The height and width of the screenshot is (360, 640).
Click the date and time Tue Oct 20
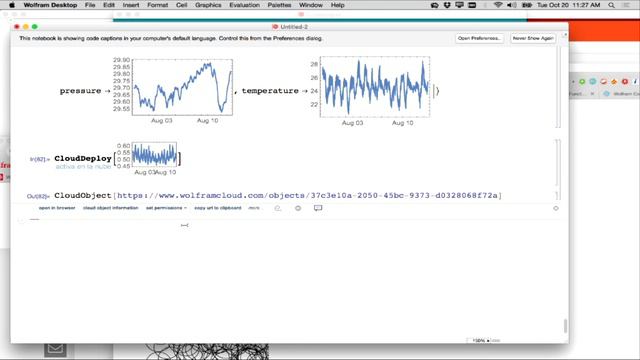pos(569,5)
